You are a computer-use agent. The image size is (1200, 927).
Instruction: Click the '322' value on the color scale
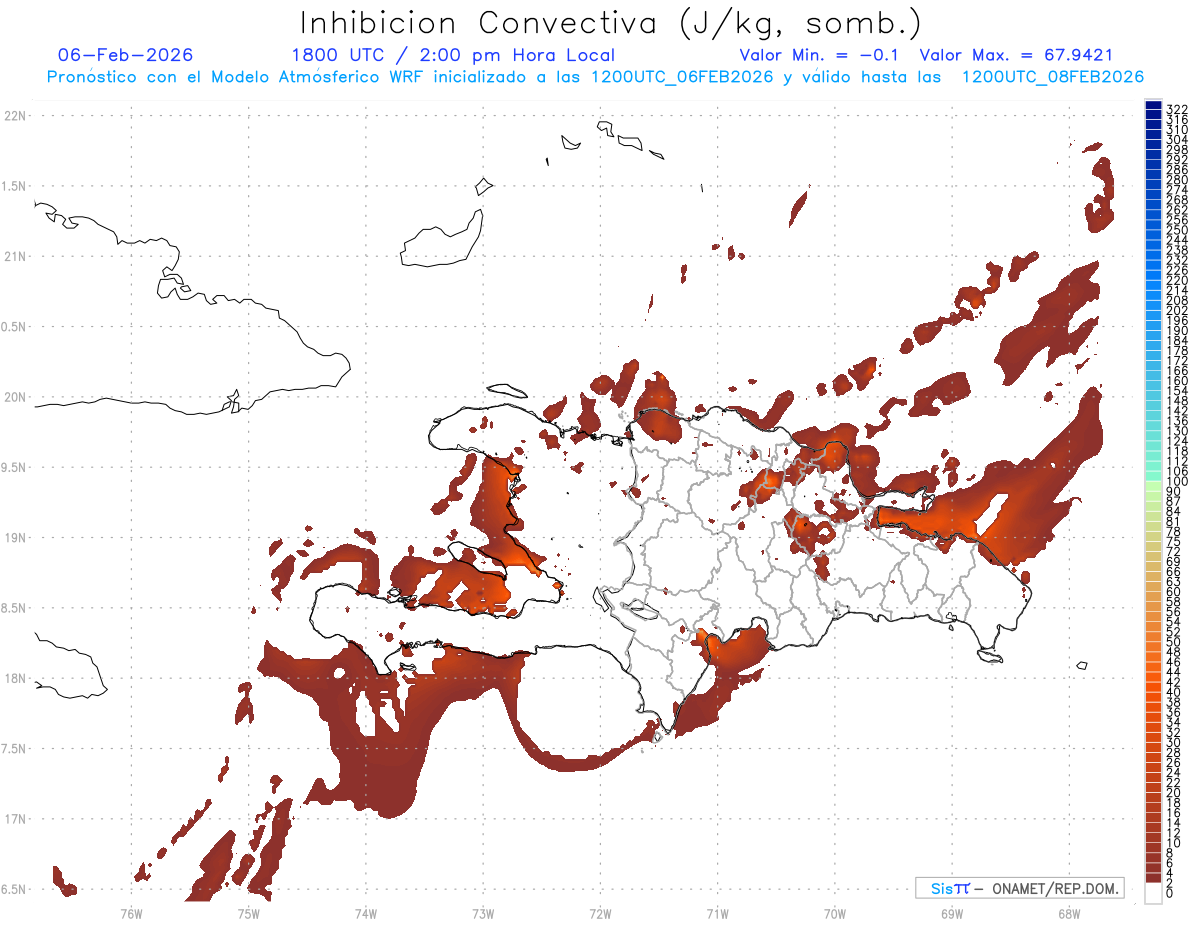click(1176, 108)
